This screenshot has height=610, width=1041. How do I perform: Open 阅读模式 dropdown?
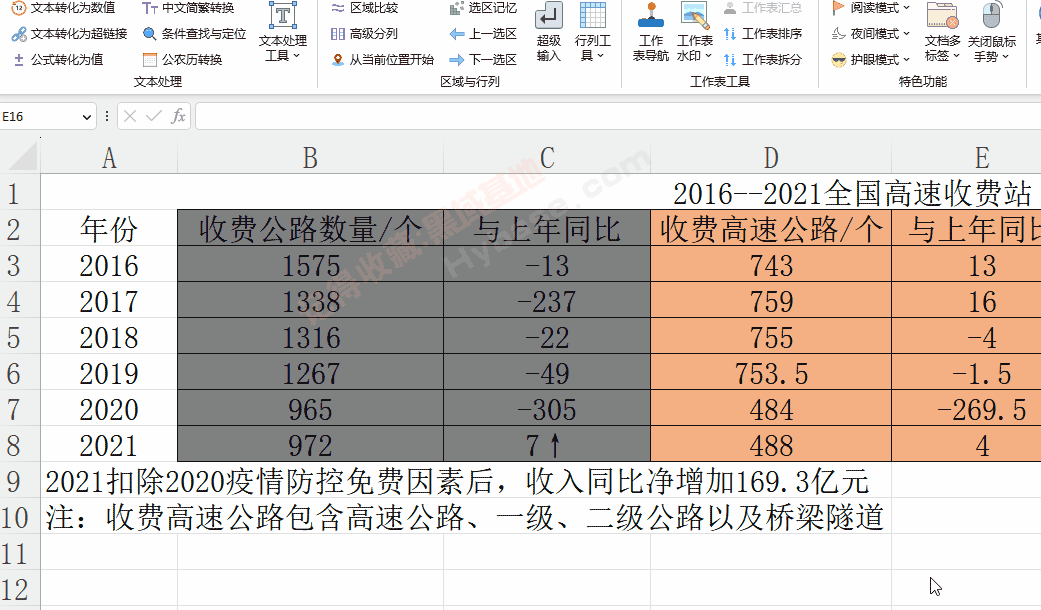870,8
